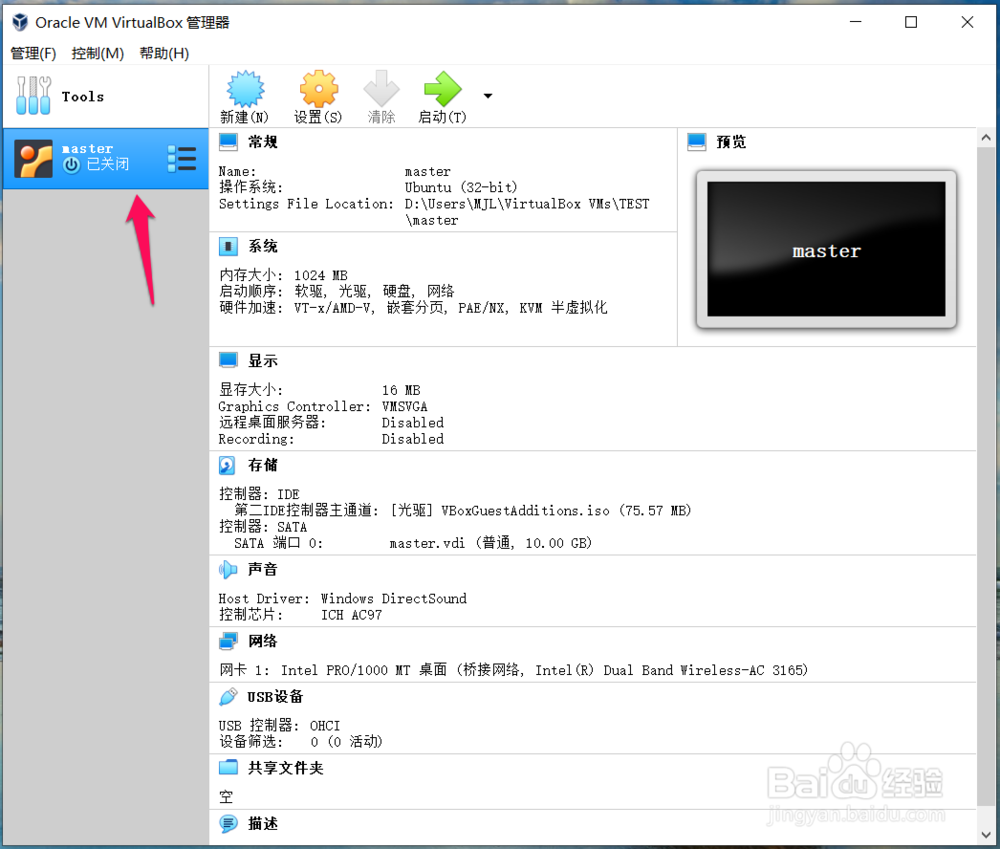Open the 管理(F) menu
This screenshot has width=1000, height=849.
click(x=33, y=53)
